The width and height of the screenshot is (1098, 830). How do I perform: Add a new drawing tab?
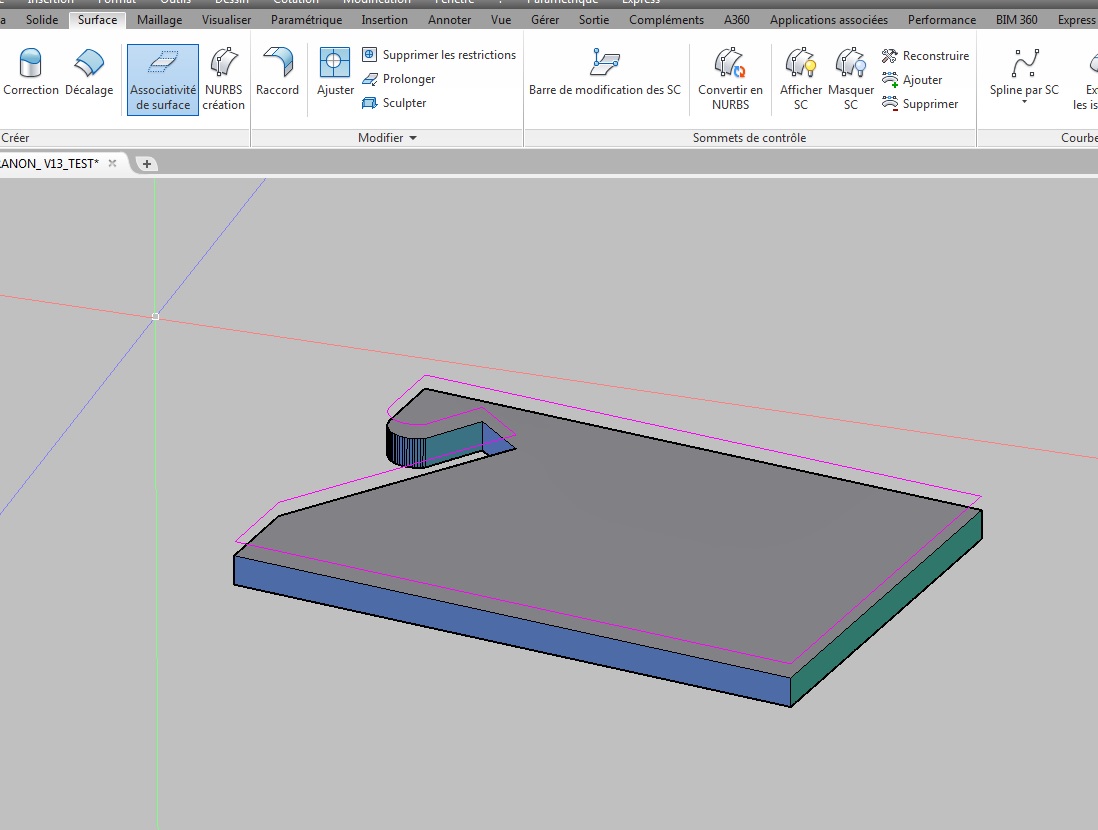(146, 164)
